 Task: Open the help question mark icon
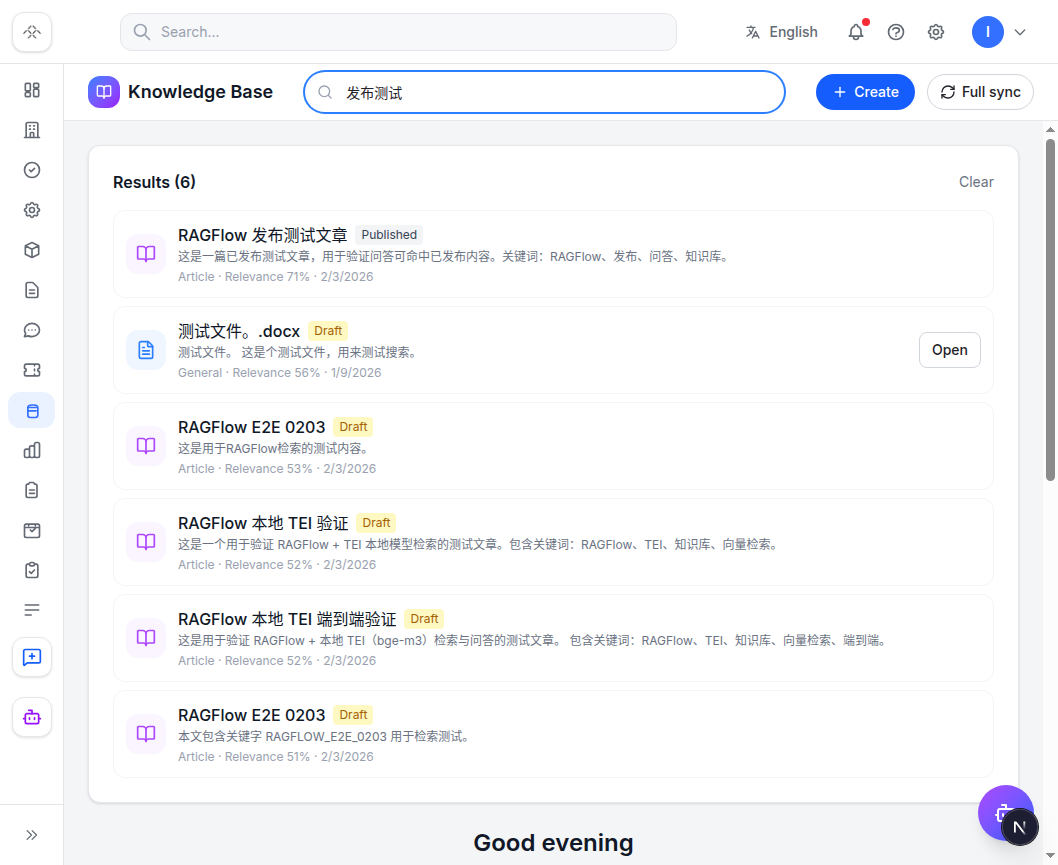[x=895, y=32]
